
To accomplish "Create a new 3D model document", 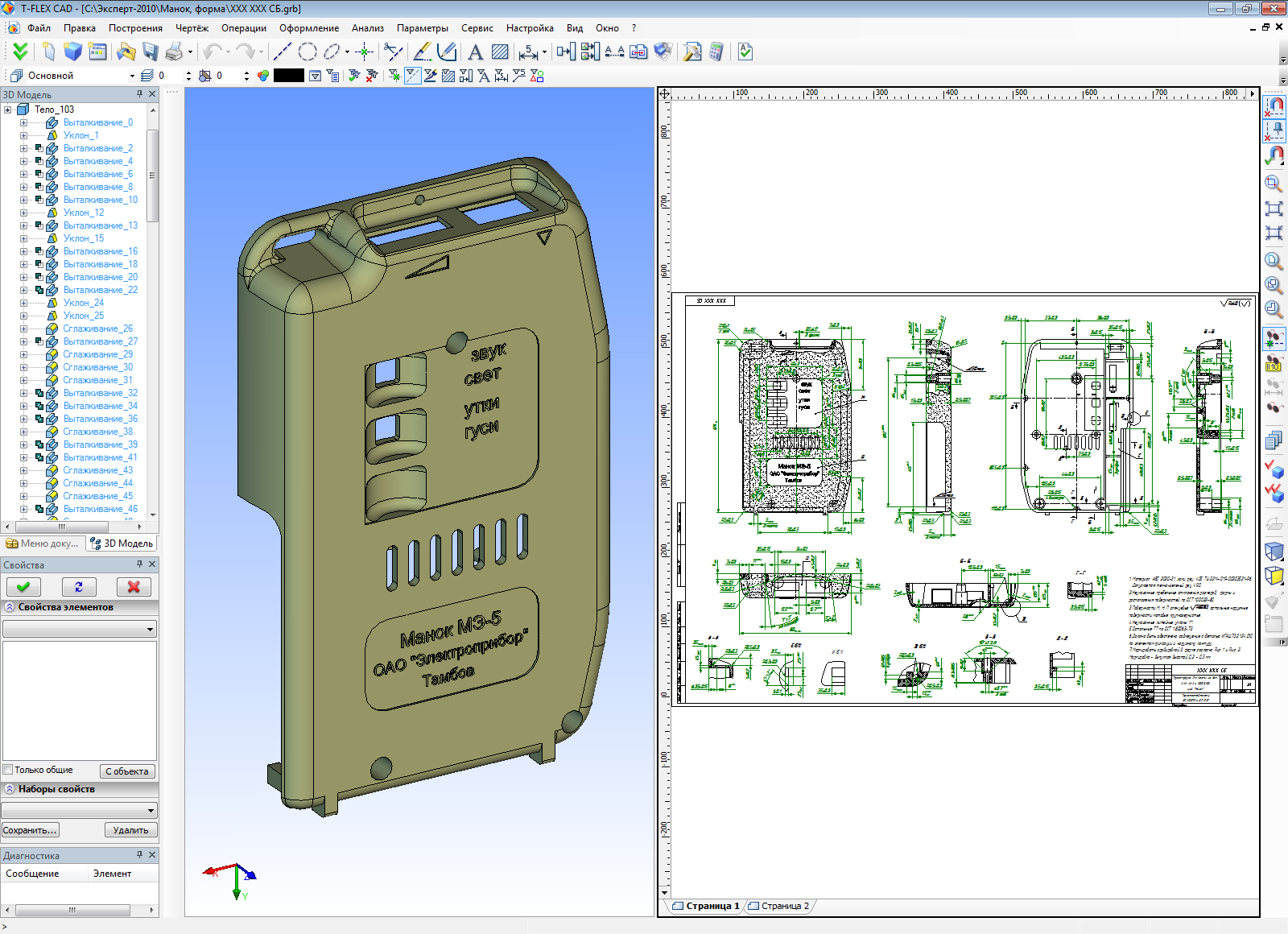I will pos(72,52).
